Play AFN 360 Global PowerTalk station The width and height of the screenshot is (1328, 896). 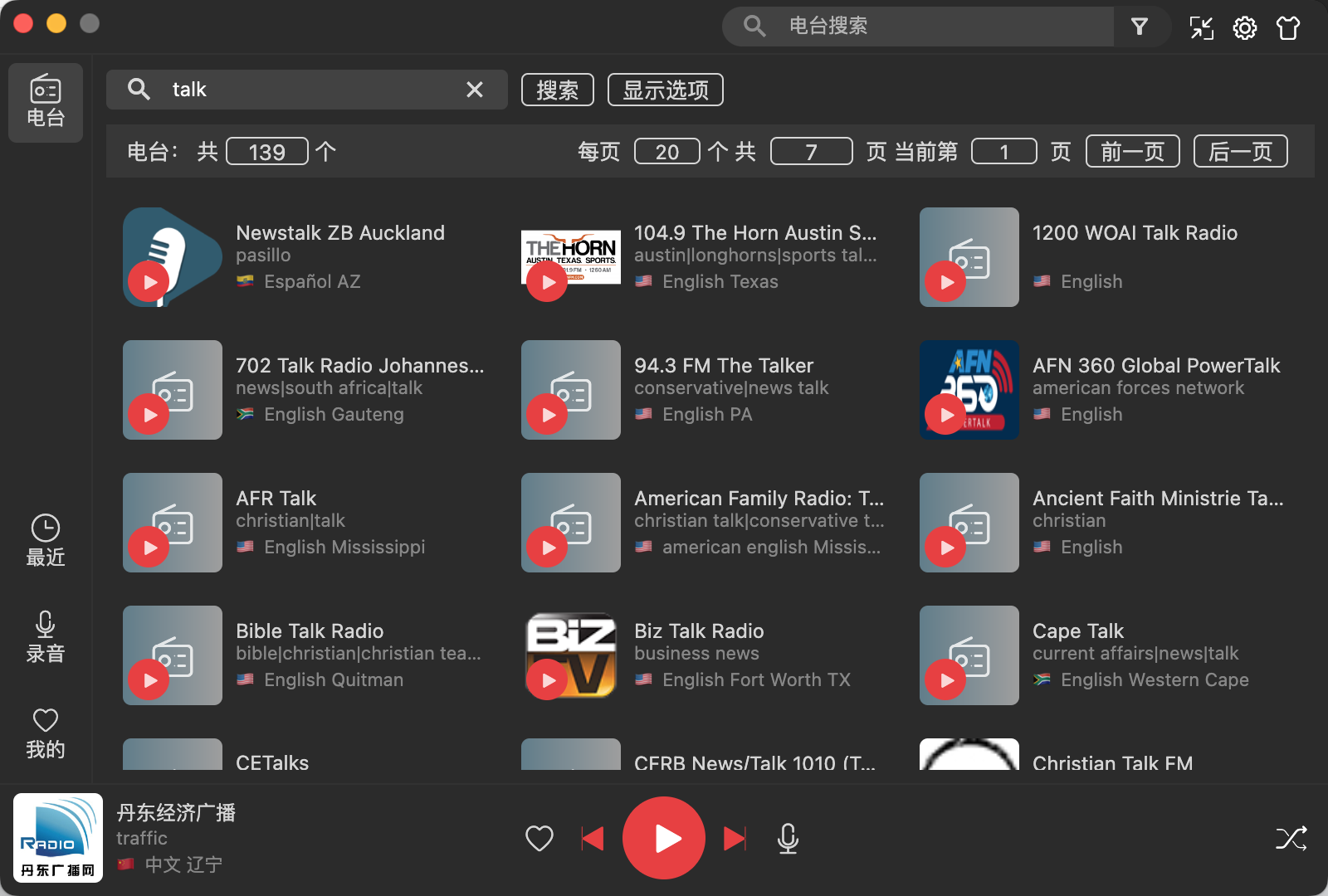tap(946, 415)
